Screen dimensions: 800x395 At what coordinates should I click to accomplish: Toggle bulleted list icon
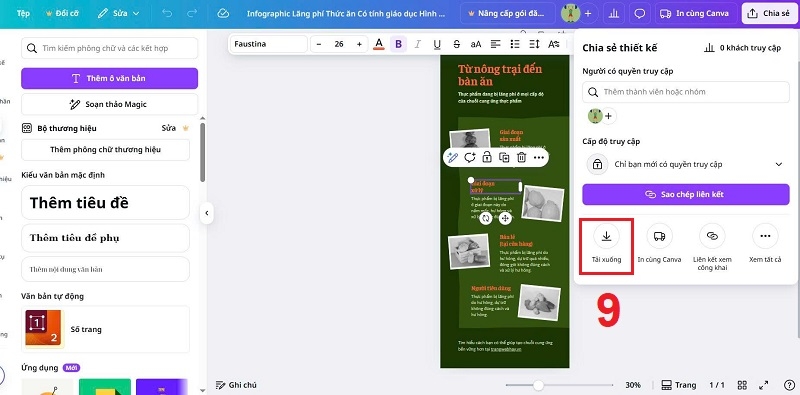click(x=515, y=44)
